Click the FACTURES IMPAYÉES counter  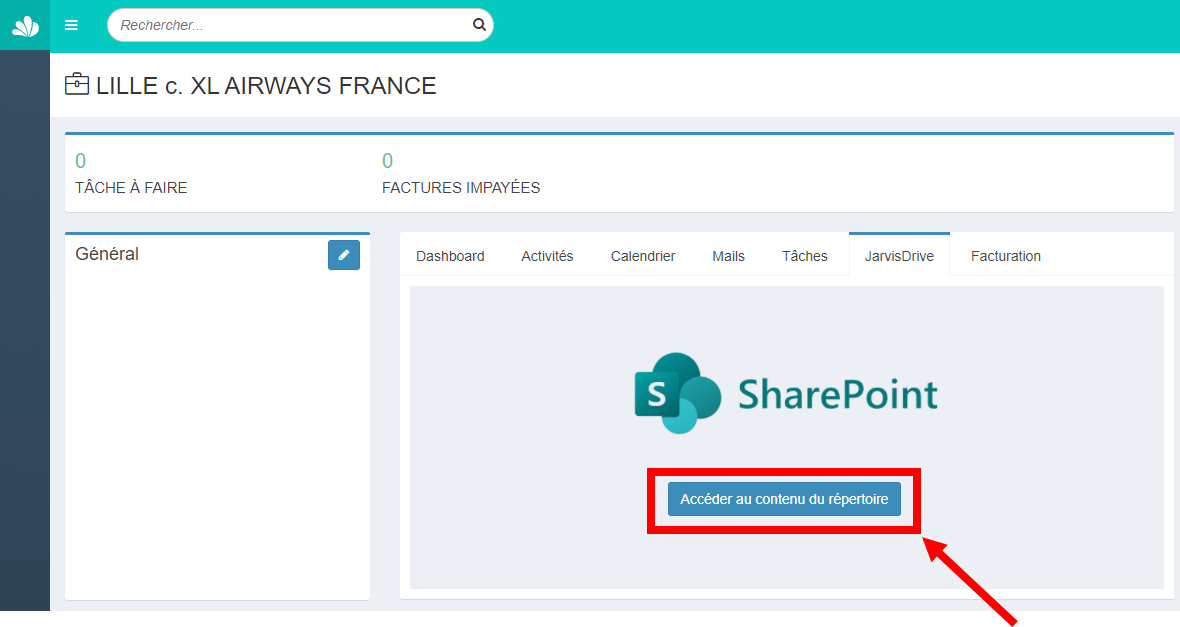[x=461, y=174]
